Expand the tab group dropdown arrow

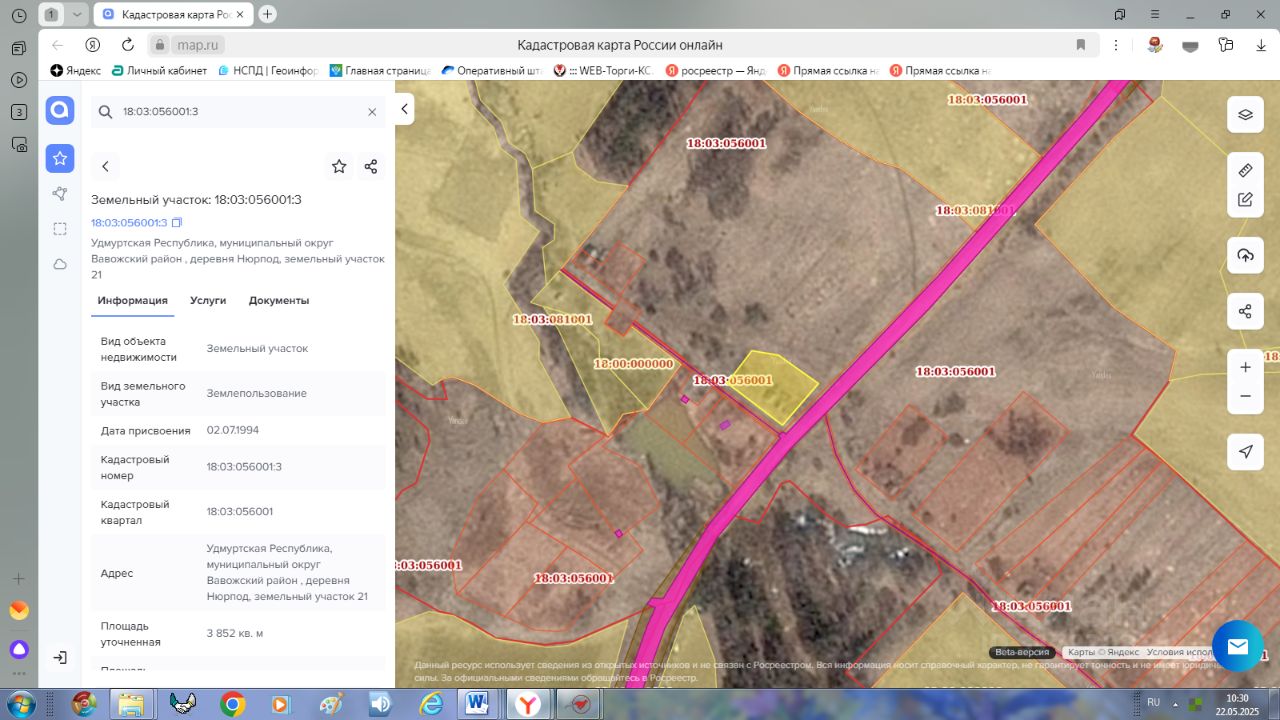click(77, 14)
